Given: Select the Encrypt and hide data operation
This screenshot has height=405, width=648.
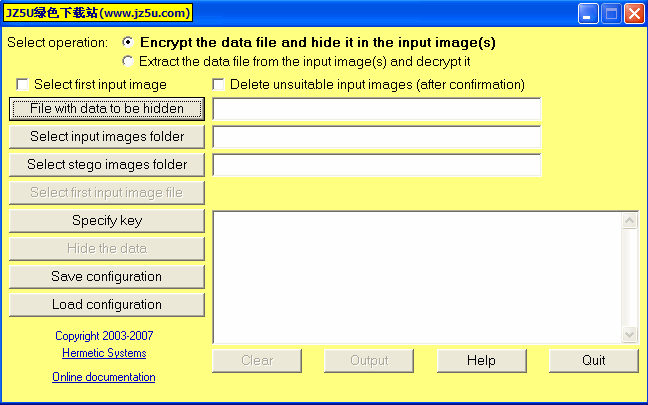Looking at the screenshot, I should pyautogui.click(x=128, y=42).
